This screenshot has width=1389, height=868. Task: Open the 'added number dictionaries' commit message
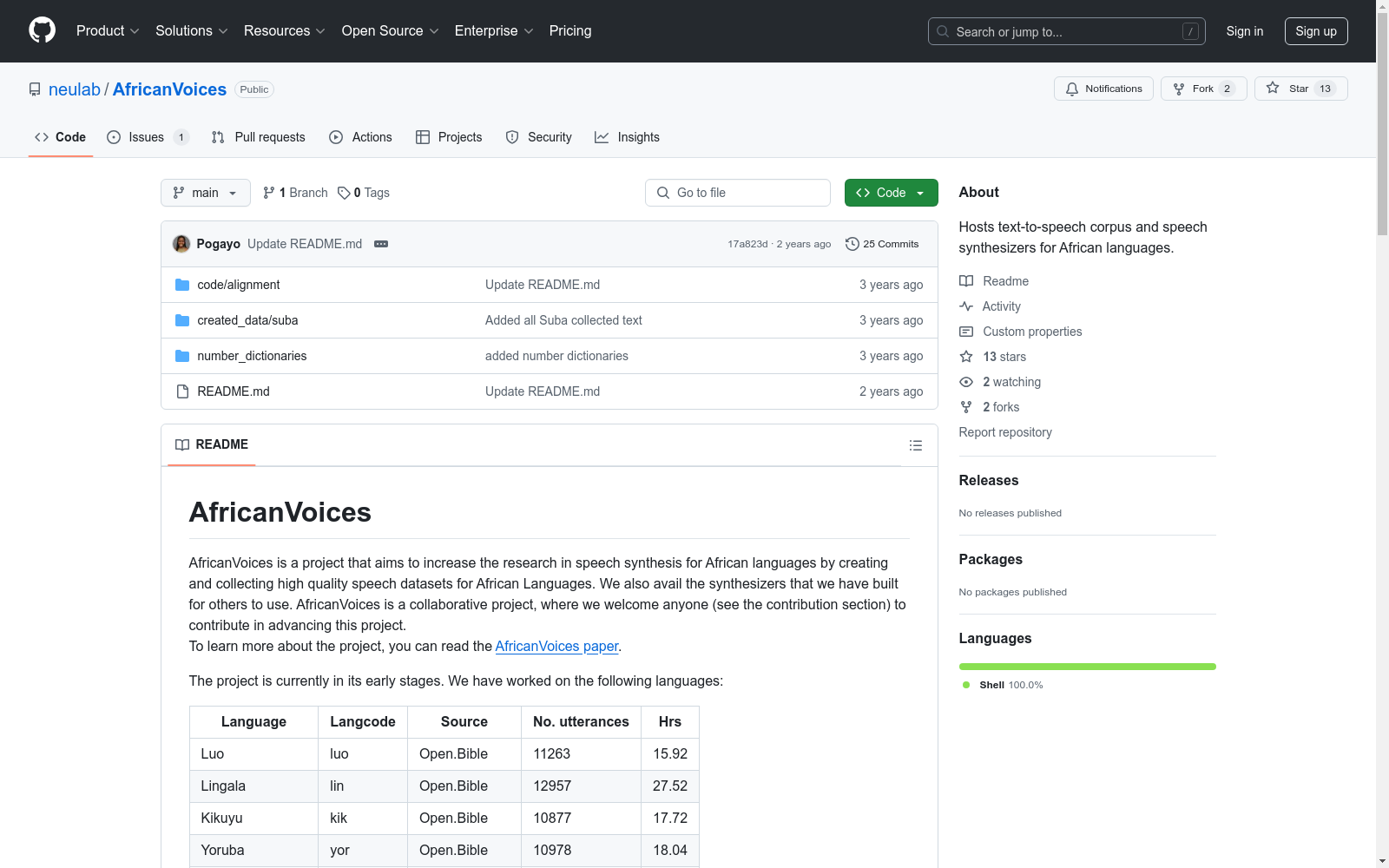[556, 356]
